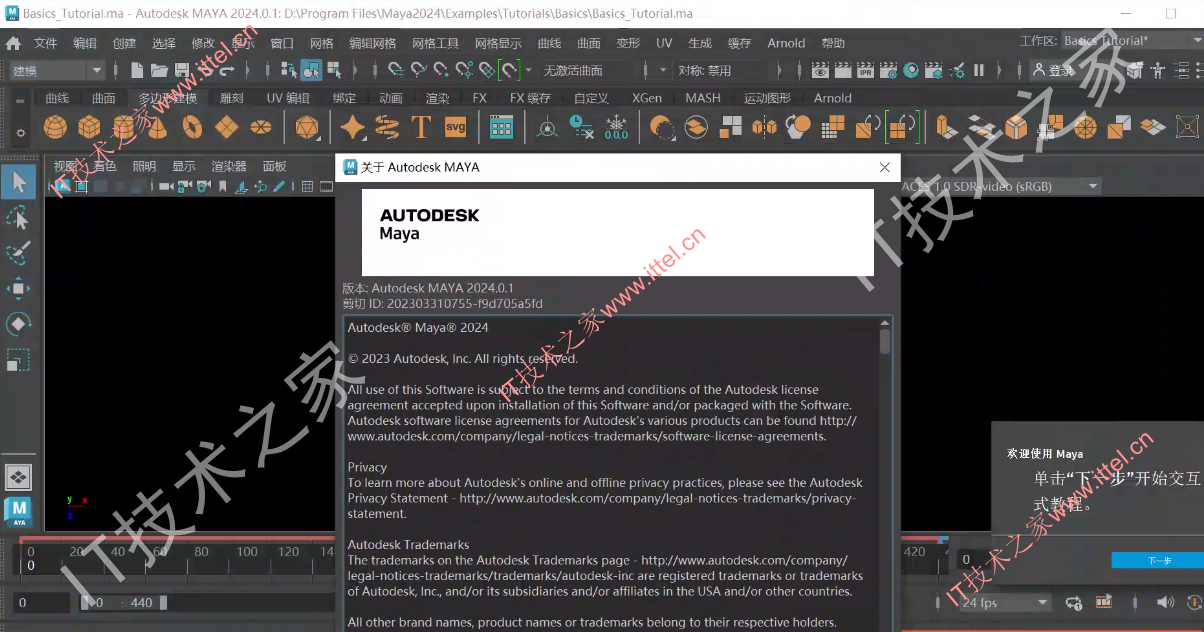Screen dimensions: 1204x632
Task: Click the SVG import shelf icon
Action: coord(455,127)
